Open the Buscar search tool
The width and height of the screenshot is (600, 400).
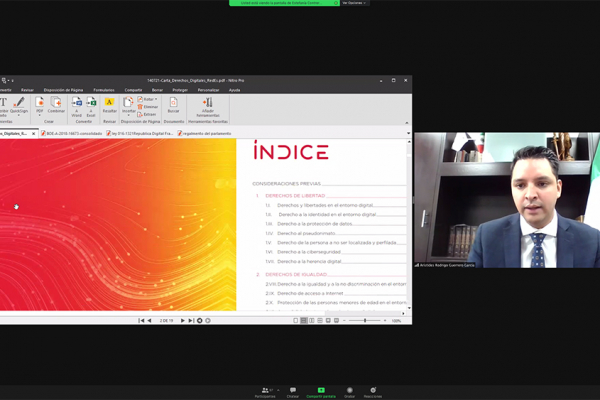point(173,102)
